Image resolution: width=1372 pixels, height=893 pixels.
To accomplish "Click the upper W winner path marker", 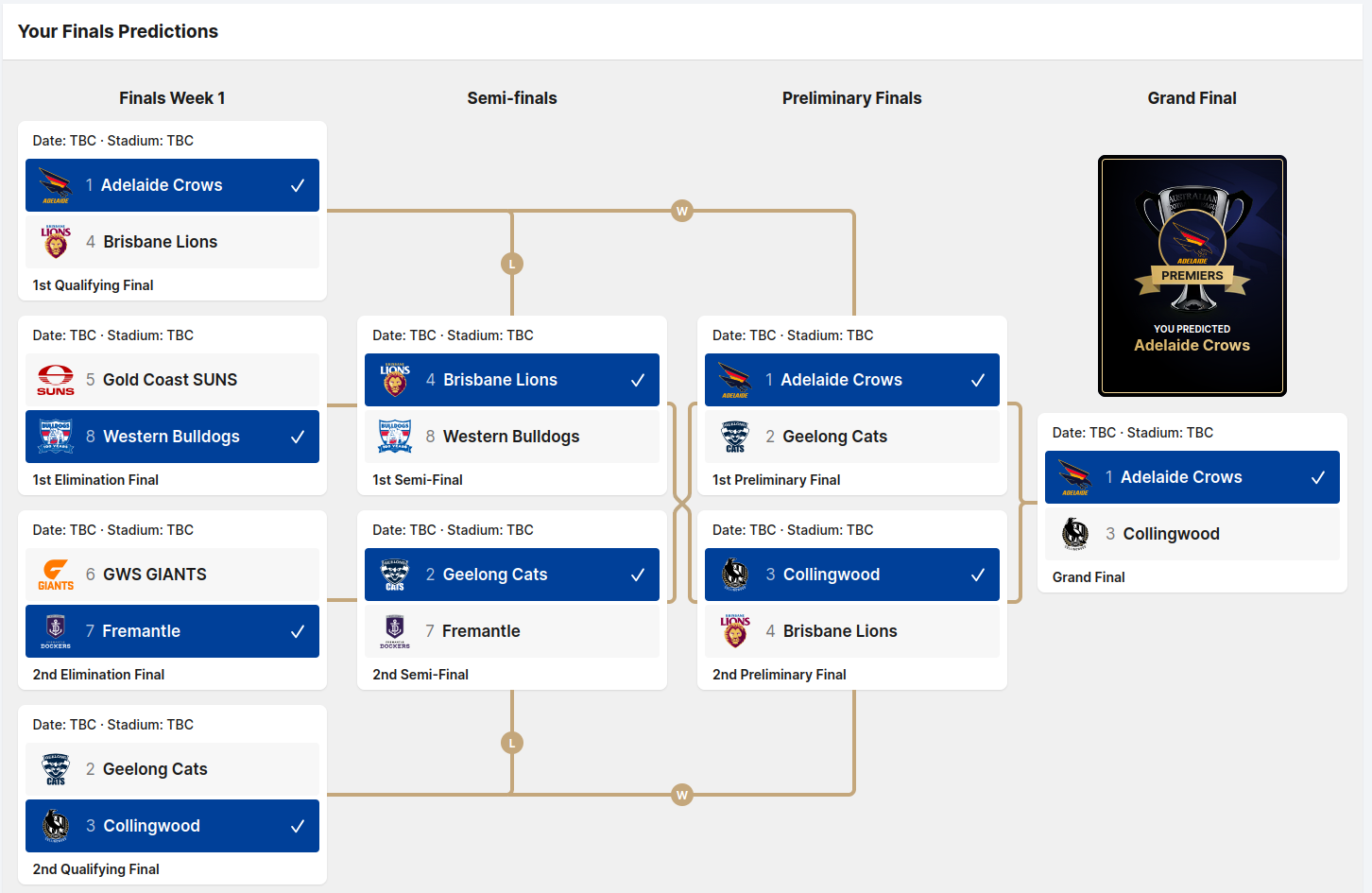I will 682,211.
